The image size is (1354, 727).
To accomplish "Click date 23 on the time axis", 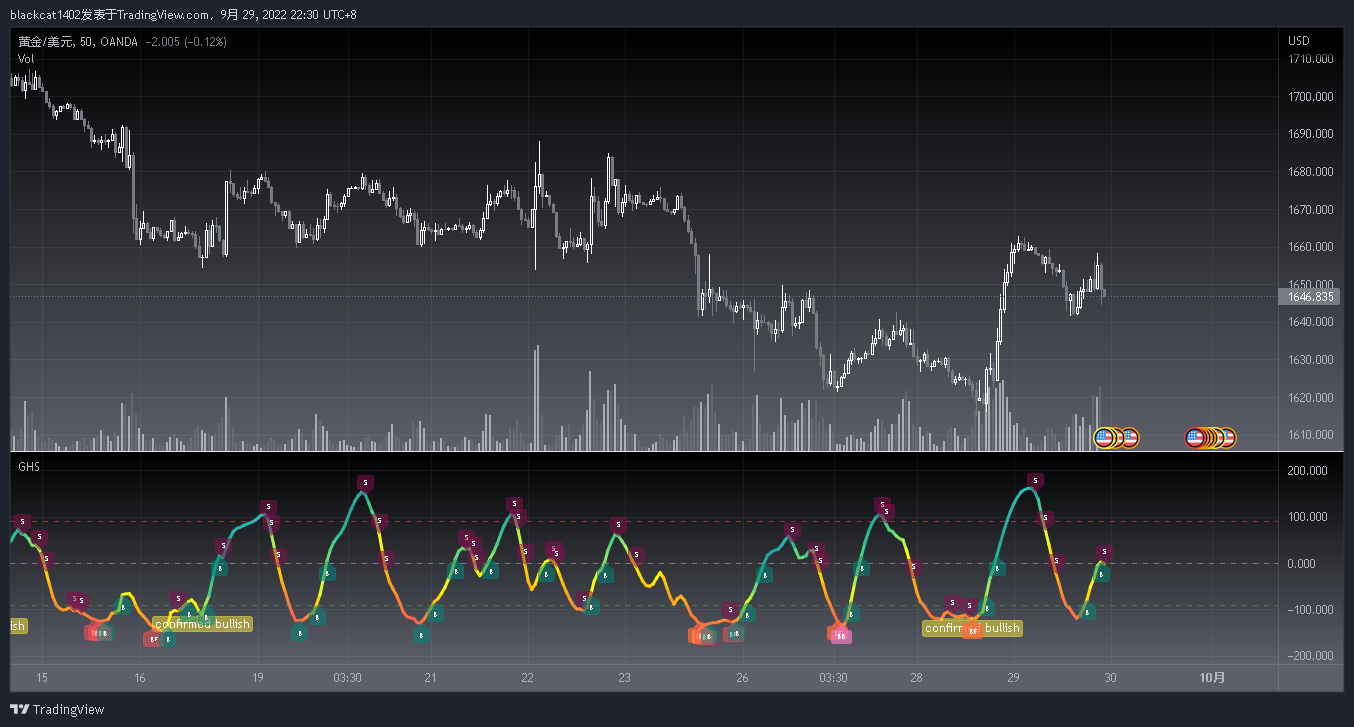I will pyautogui.click(x=624, y=678).
